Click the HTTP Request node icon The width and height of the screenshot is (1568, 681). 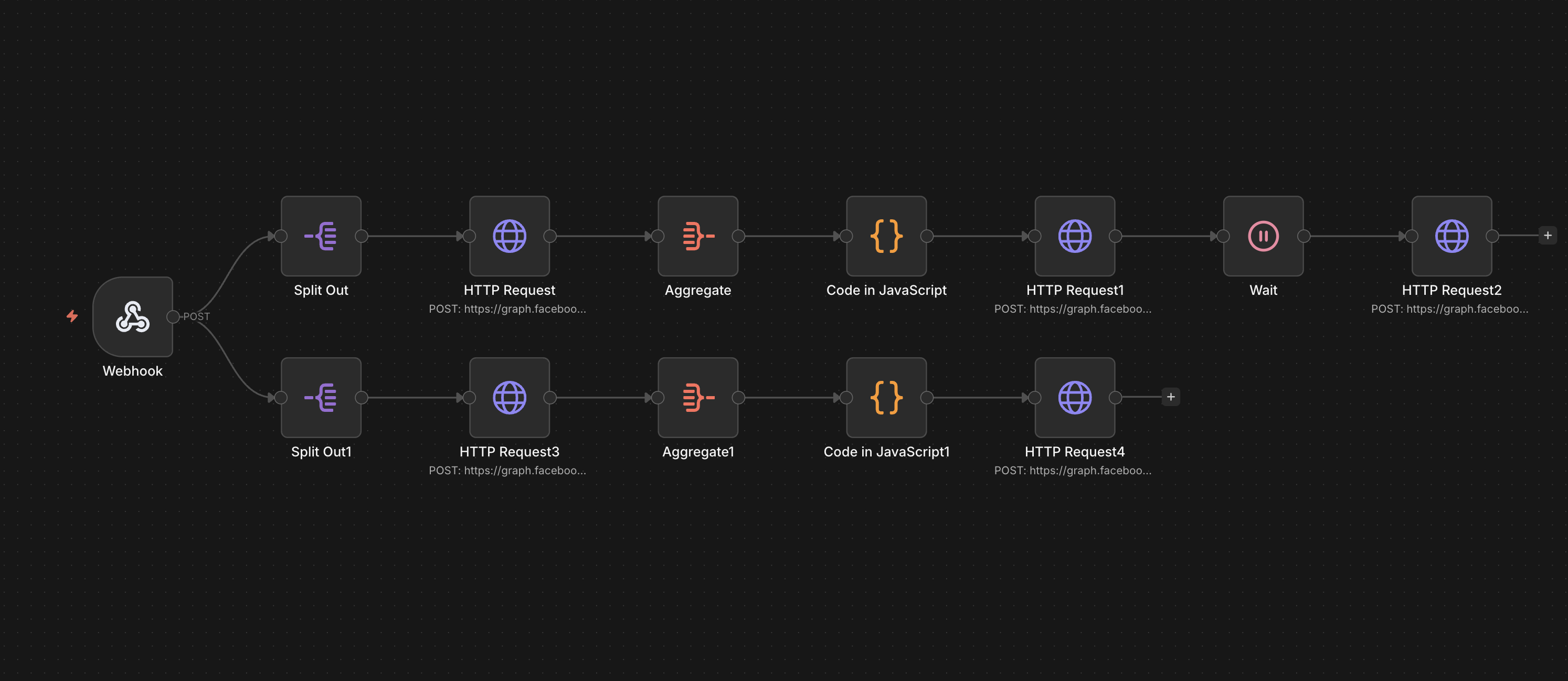click(x=509, y=236)
